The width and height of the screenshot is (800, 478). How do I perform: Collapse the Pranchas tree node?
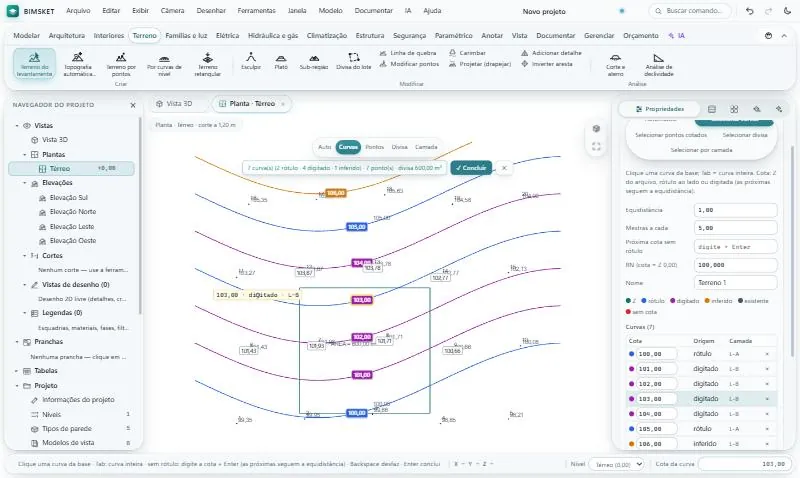[x=17, y=342]
